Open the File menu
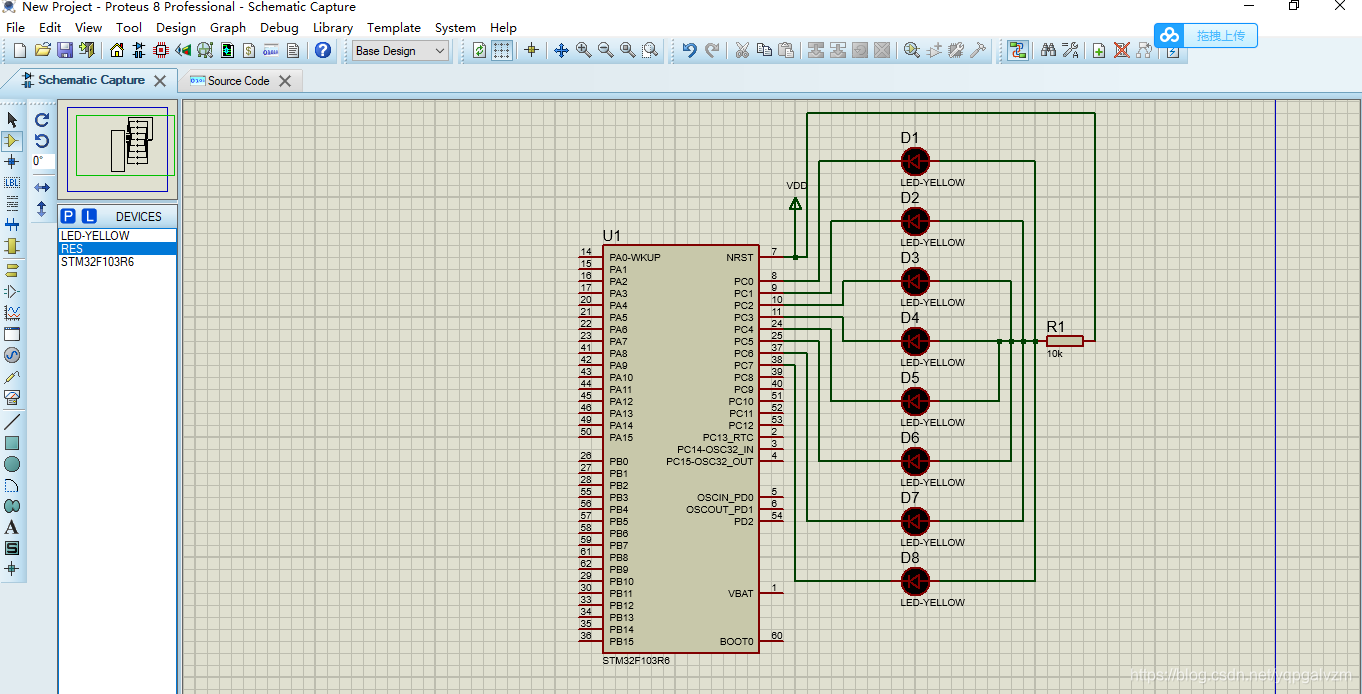 click(x=16, y=28)
